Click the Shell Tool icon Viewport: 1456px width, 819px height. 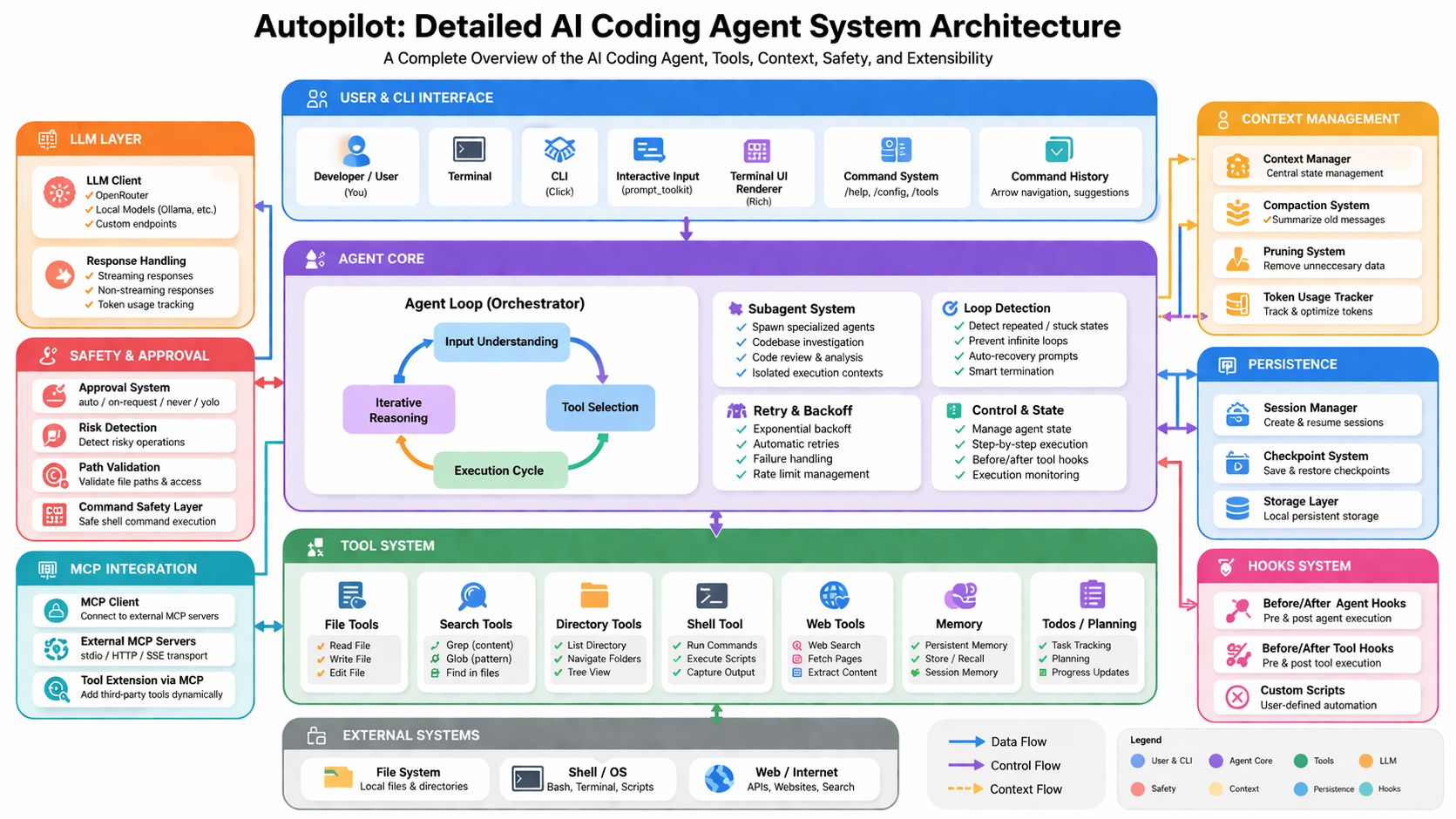[712, 596]
